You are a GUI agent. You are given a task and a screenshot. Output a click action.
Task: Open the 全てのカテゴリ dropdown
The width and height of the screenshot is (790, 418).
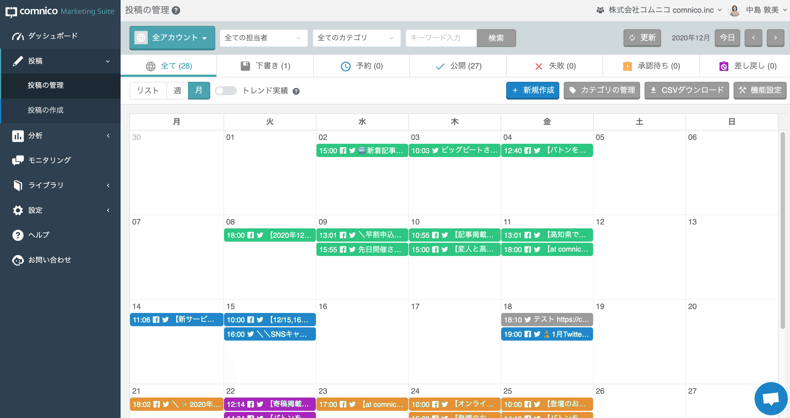pos(357,38)
